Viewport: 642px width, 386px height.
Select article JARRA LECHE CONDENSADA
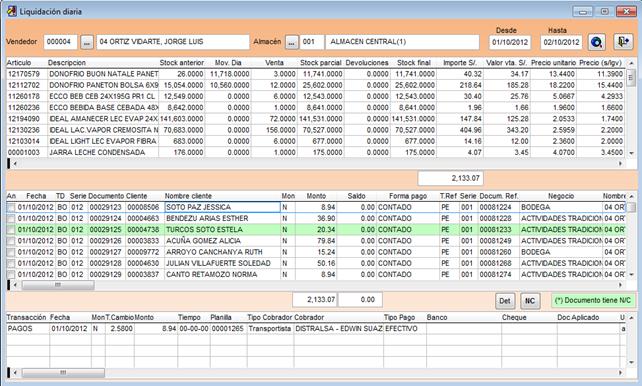(x=315, y=152)
